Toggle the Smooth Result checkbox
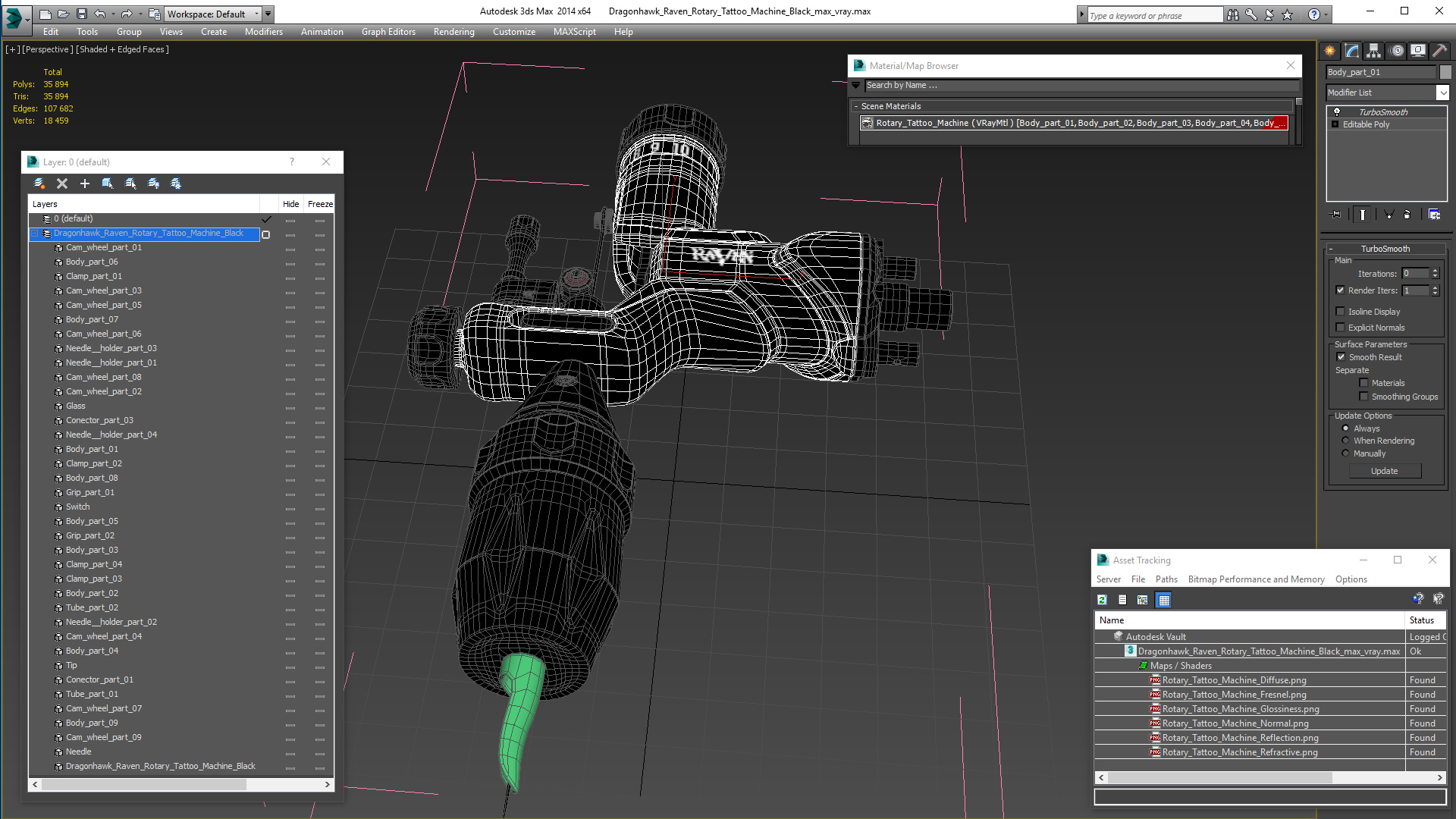Viewport: 1456px width, 819px height. (1341, 357)
